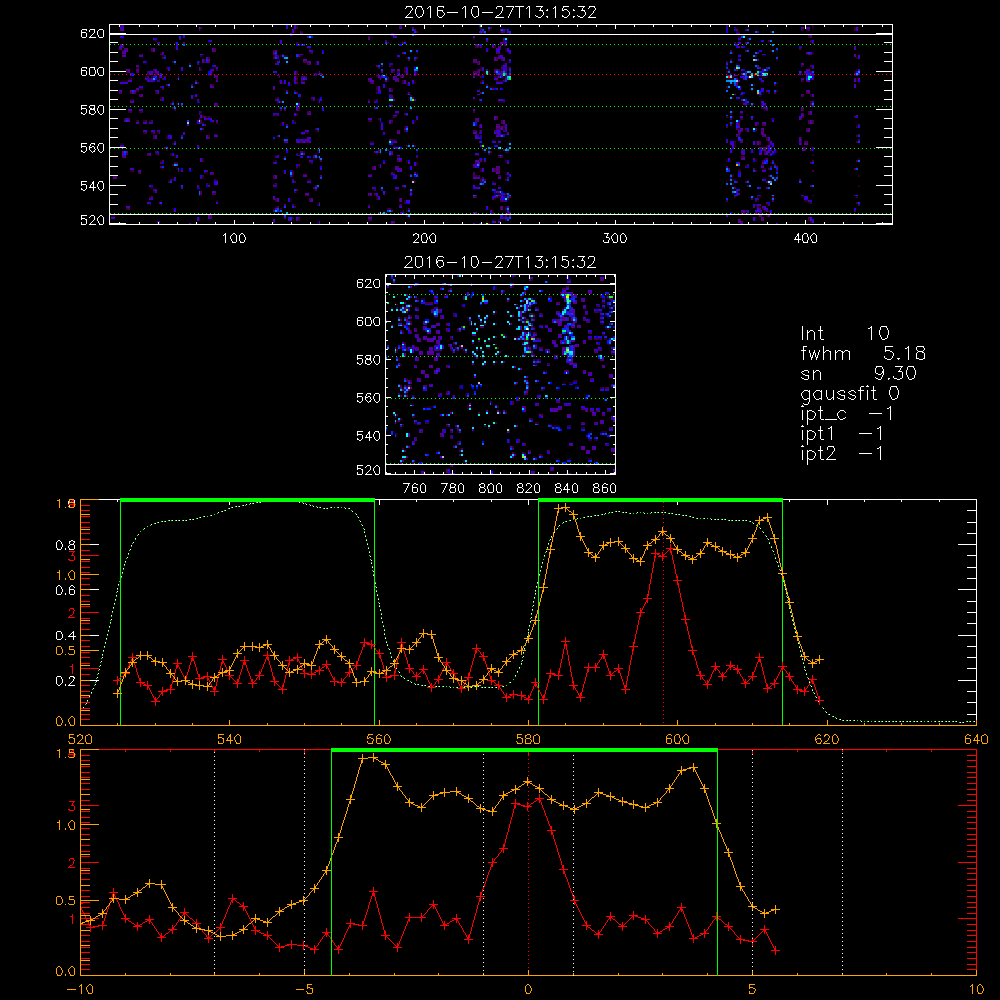The height and width of the screenshot is (1000, 1000).
Task: Click the bright streak near 840 in middle image
Action: [x=567, y=325]
